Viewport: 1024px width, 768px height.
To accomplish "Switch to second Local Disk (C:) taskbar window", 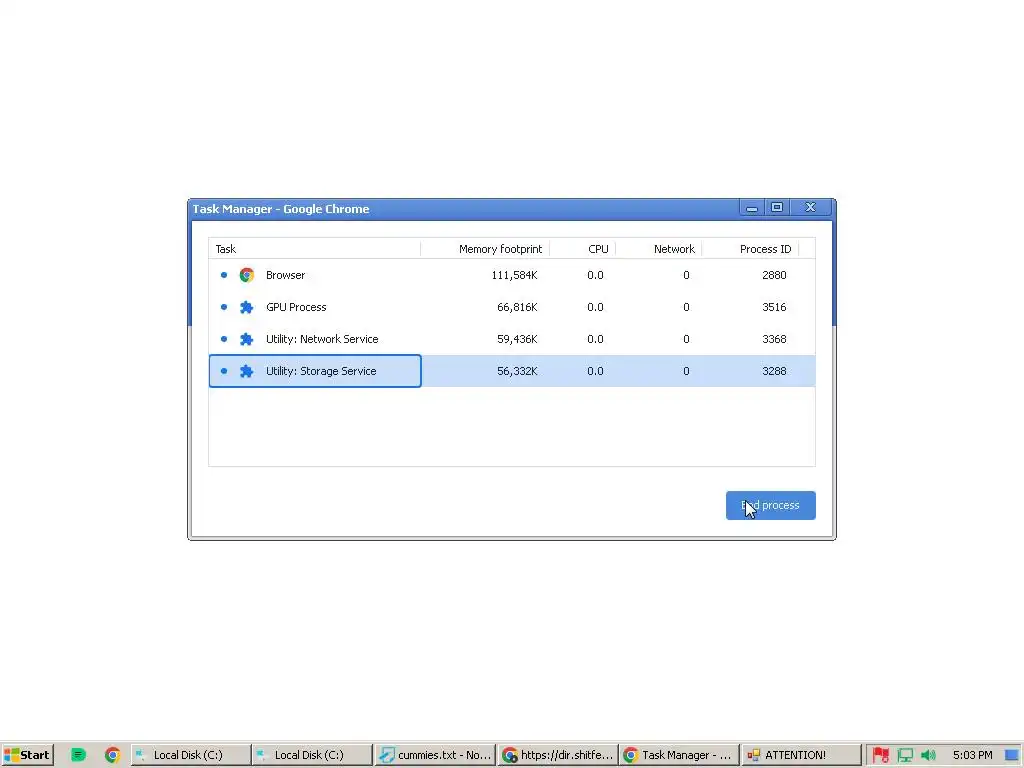I will [312, 755].
